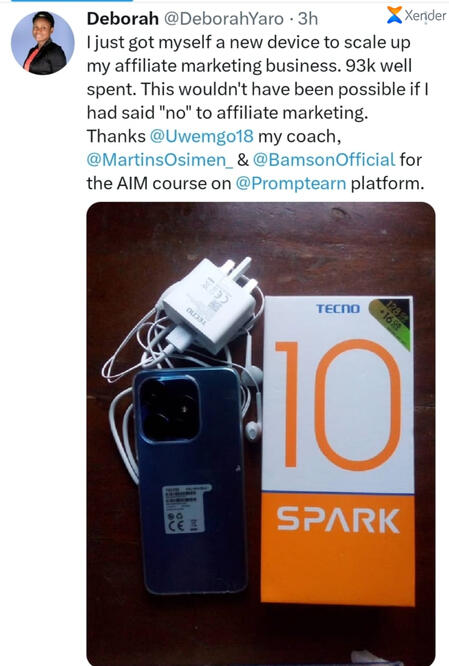Image resolution: width=449 pixels, height=666 pixels.
Task: Open Deborah's round profile picture
Action: (42, 43)
